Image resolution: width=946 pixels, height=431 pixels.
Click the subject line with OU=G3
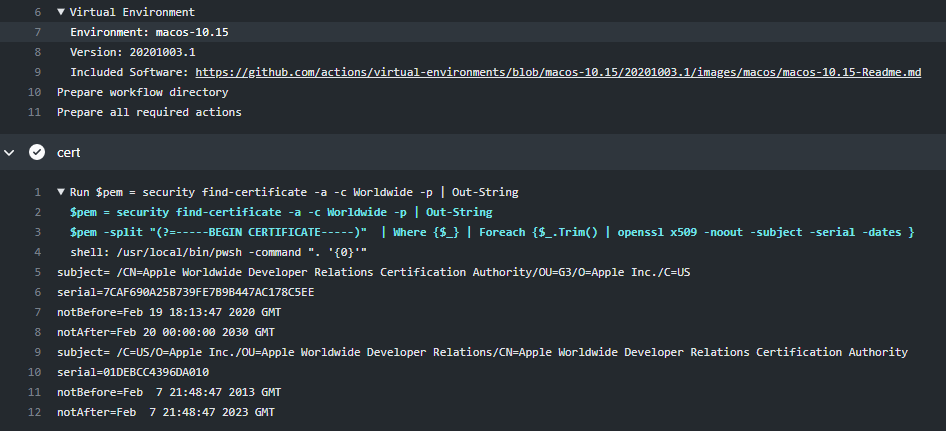pyautogui.click(x=373, y=272)
